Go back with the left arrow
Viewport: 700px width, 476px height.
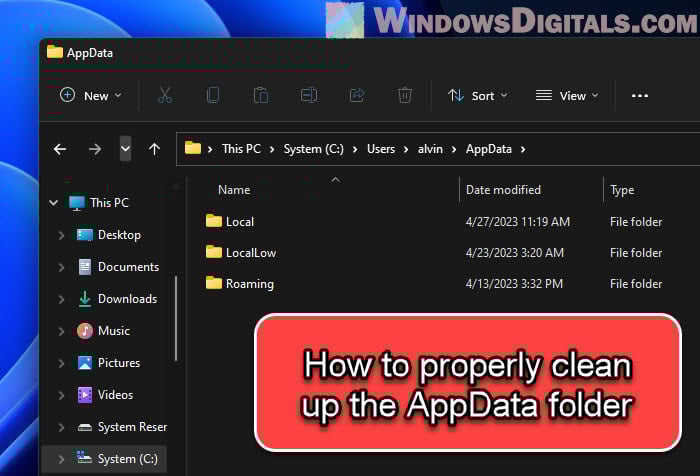(60, 149)
